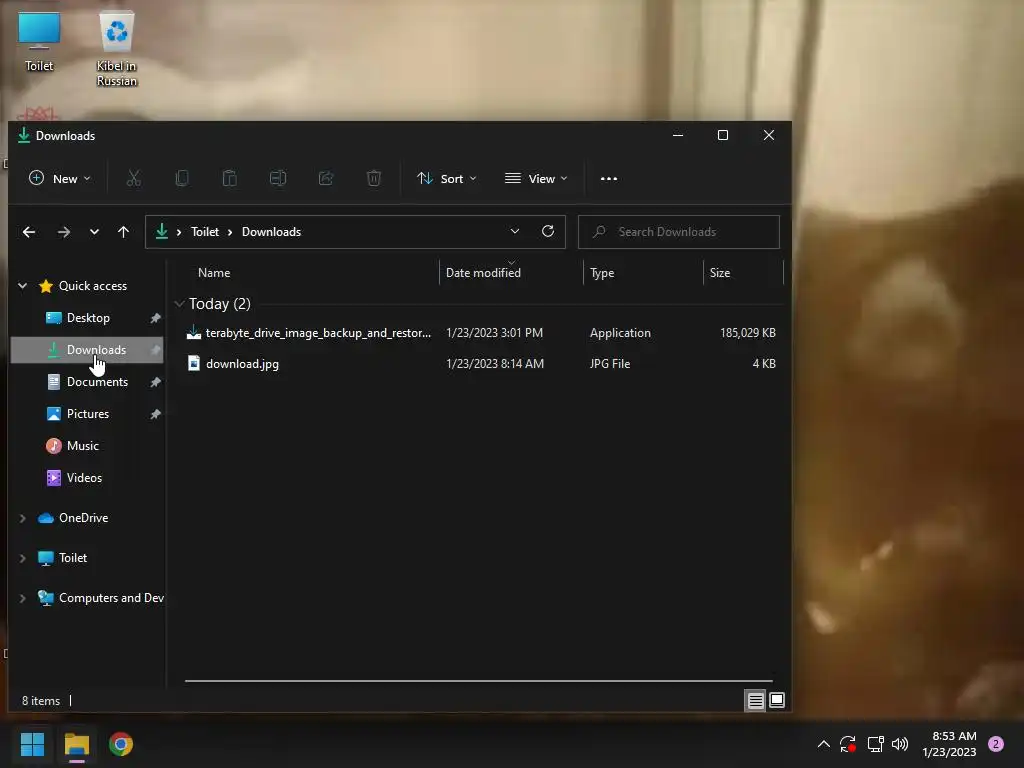Click File Explorer on the taskbar
The height and width of the screenshot is (768, 1024).
click(x=77, y=744)
